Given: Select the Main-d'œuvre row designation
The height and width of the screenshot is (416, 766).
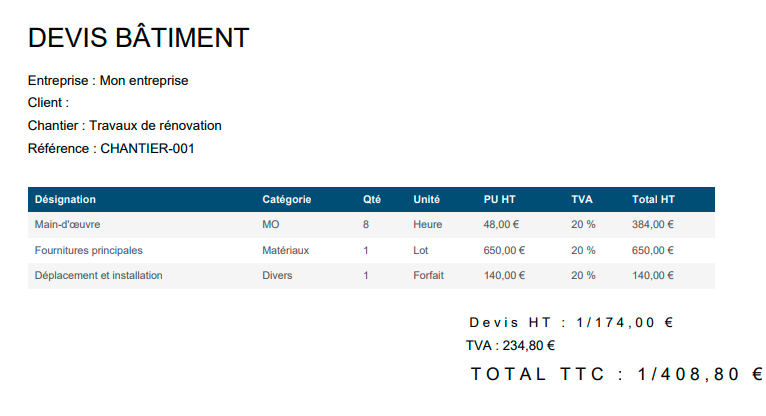Looking at the screenshot, I should coord(67,225).
